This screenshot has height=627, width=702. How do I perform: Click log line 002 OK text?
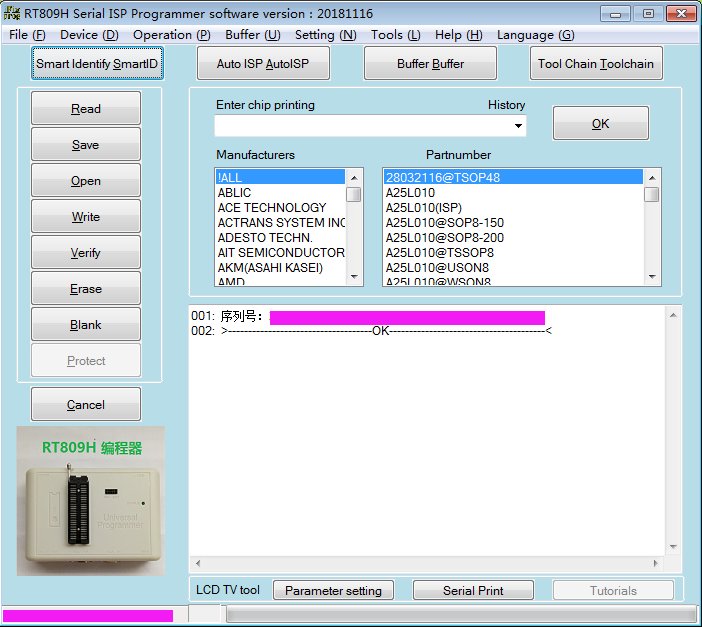381,331
